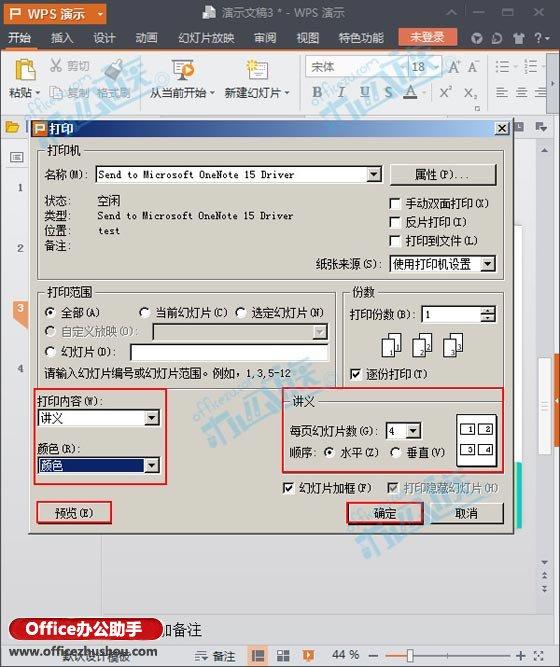Enable manual duplex printing (手动双面打印) checkbox
The image size is (560, 667).
(395, 204)
